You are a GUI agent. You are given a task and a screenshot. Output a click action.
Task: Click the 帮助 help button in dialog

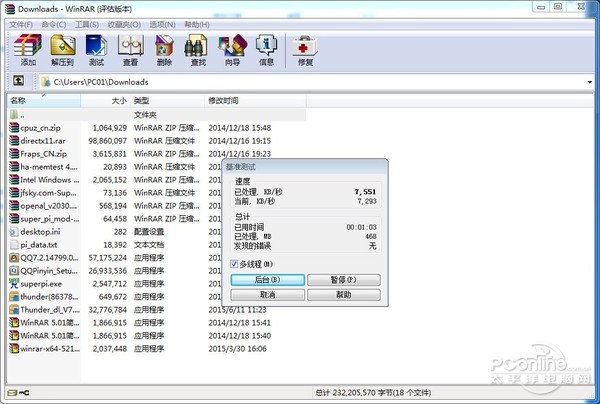[x=344, y=295]
